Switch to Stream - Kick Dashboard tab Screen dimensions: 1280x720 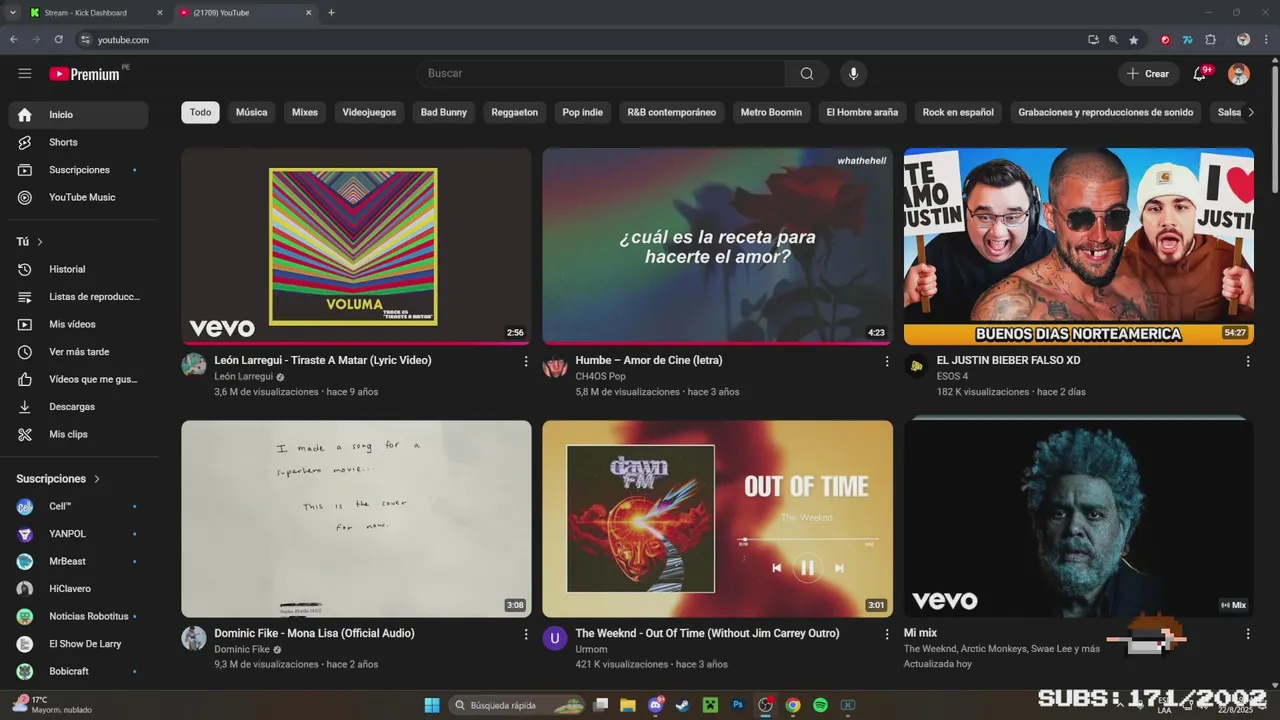[96, 13]
